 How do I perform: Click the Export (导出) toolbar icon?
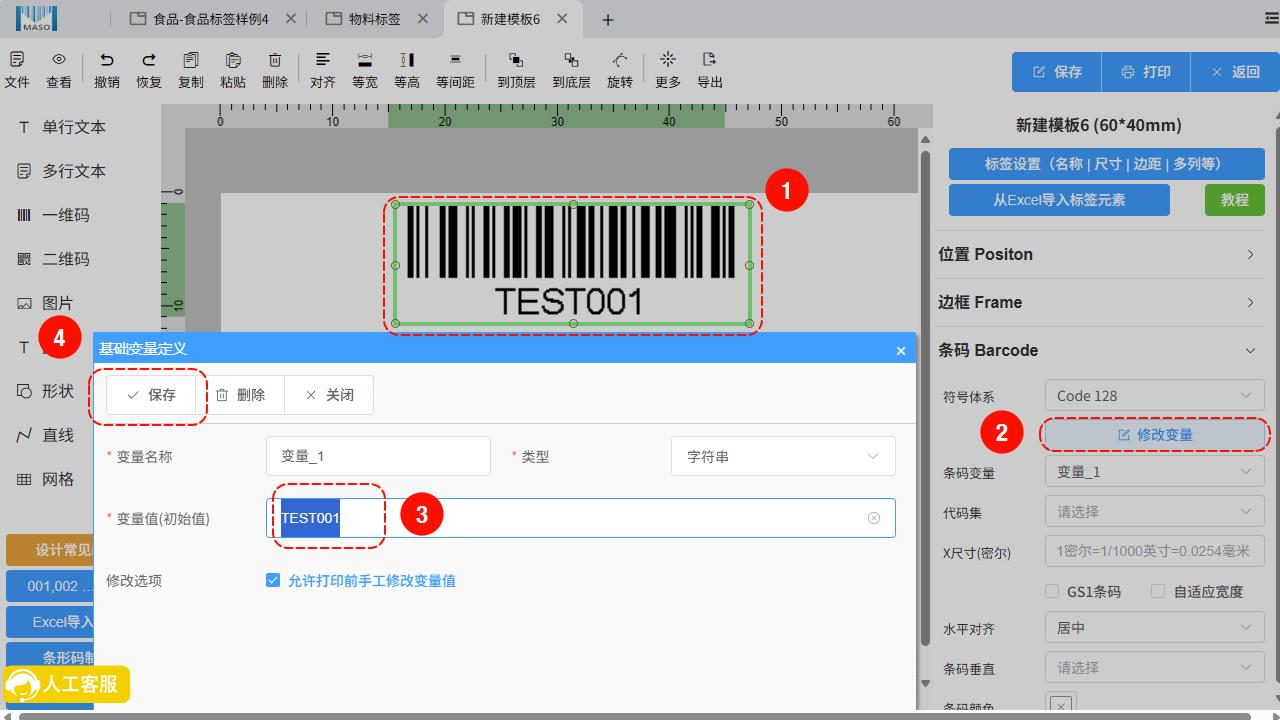click(x=709, y=69)
